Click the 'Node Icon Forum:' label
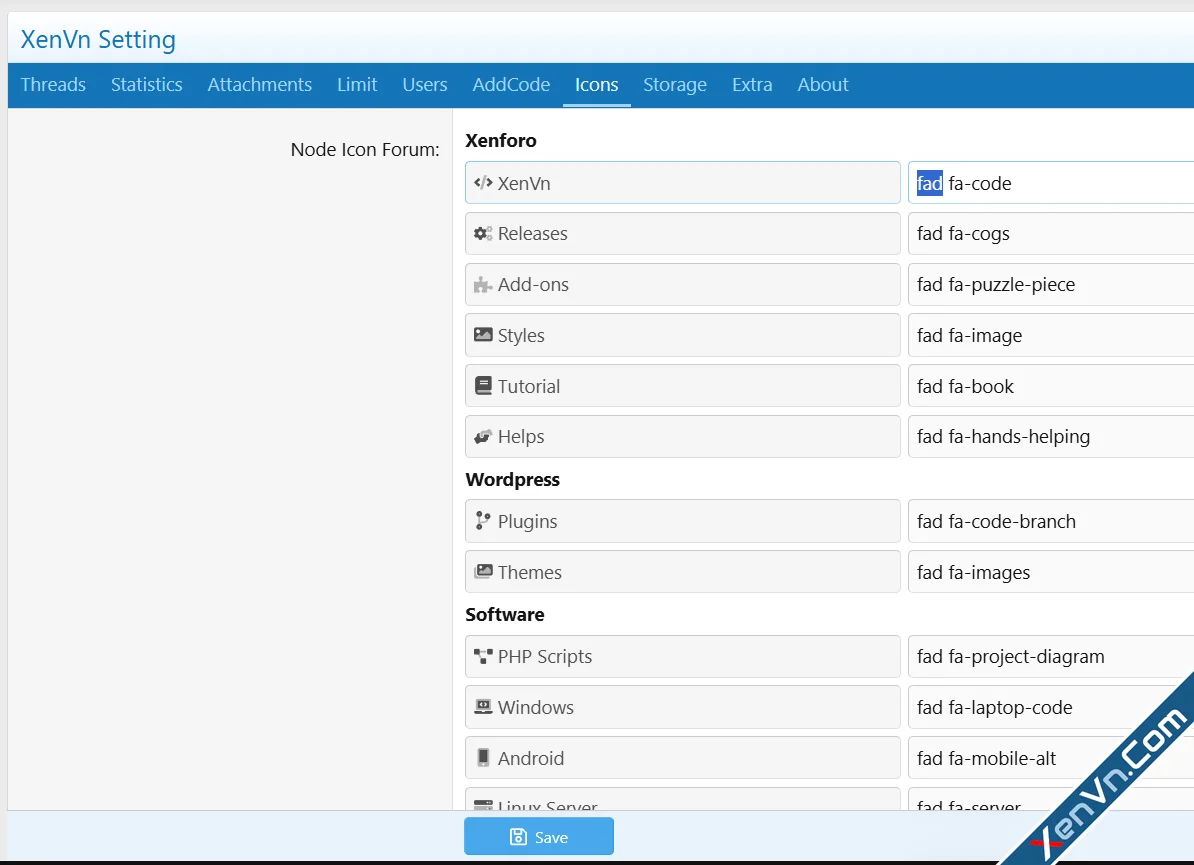 coord(366,149)
